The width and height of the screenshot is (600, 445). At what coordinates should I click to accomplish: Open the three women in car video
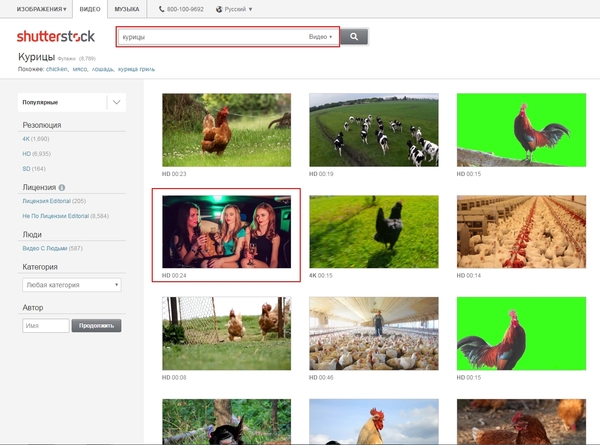coord(227,232)
